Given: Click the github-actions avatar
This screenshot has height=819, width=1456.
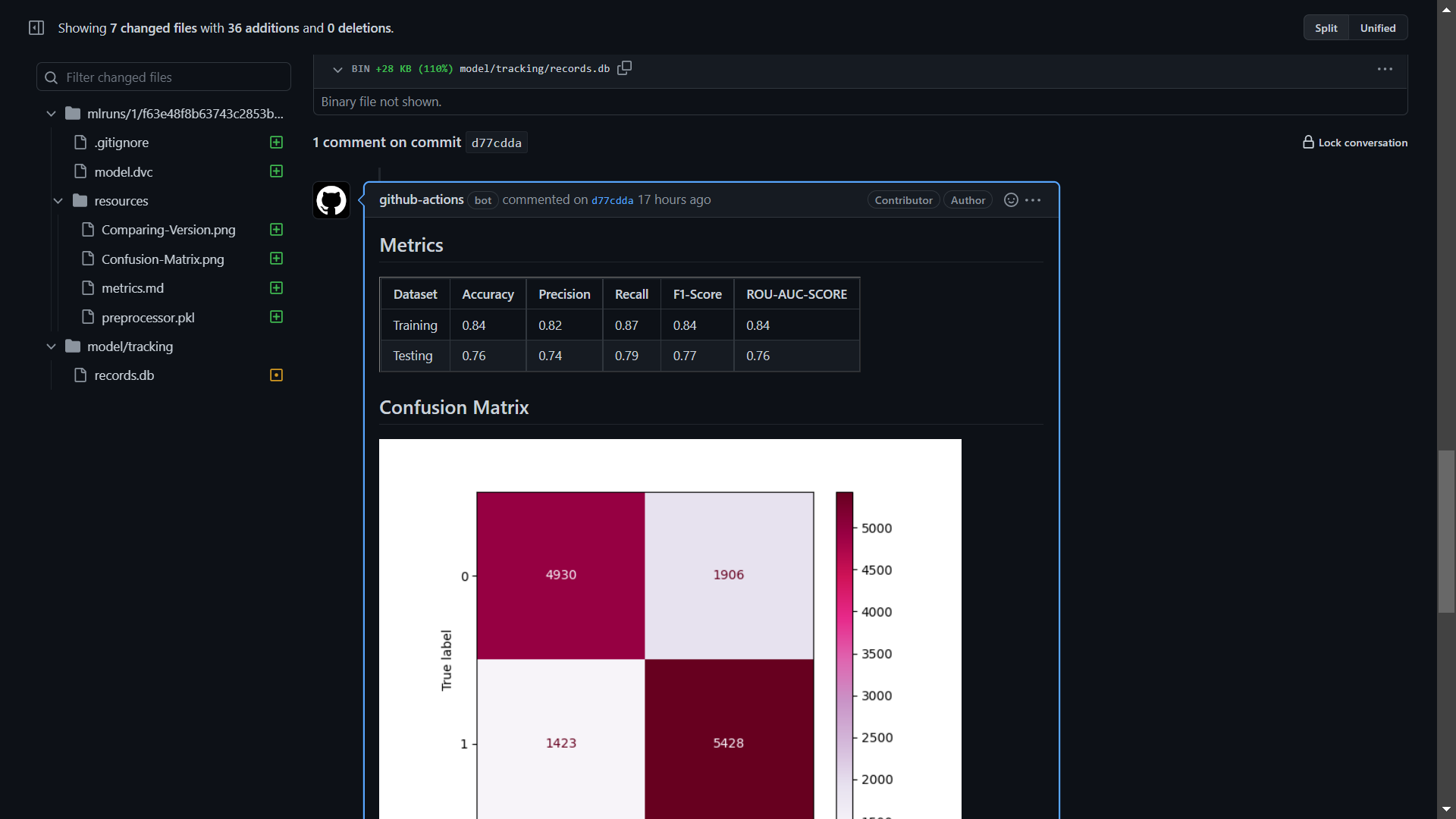Looking at the screenshot, I should [x=331, y=200].
